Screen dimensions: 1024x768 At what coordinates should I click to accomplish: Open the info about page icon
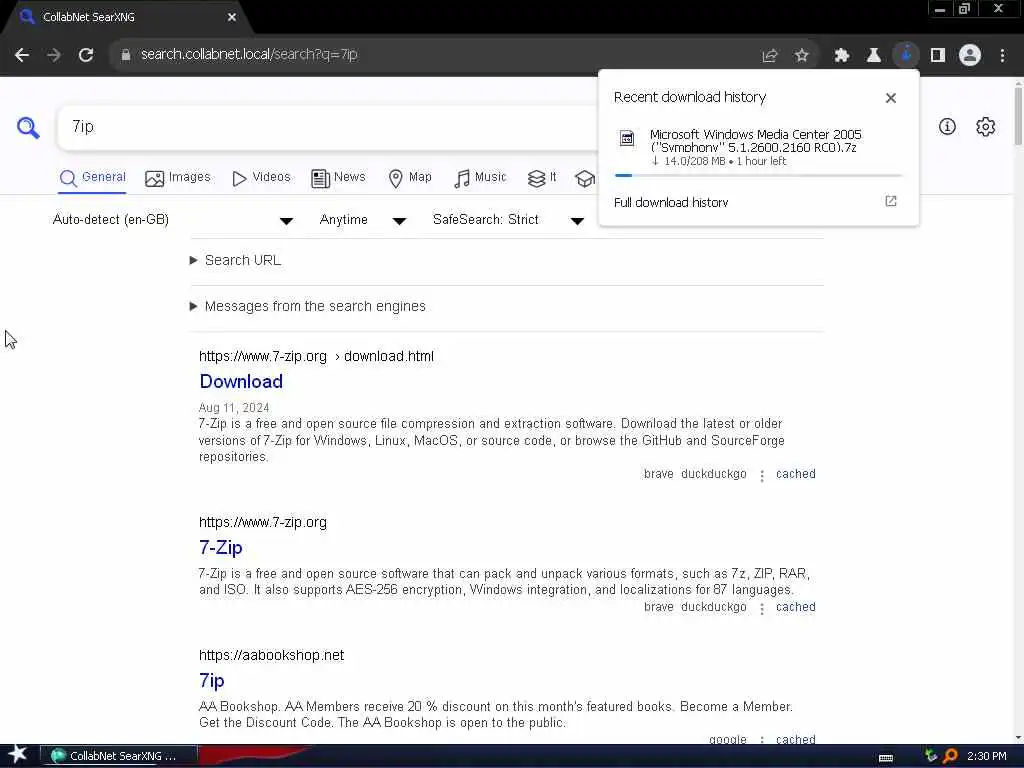(947, 126)
